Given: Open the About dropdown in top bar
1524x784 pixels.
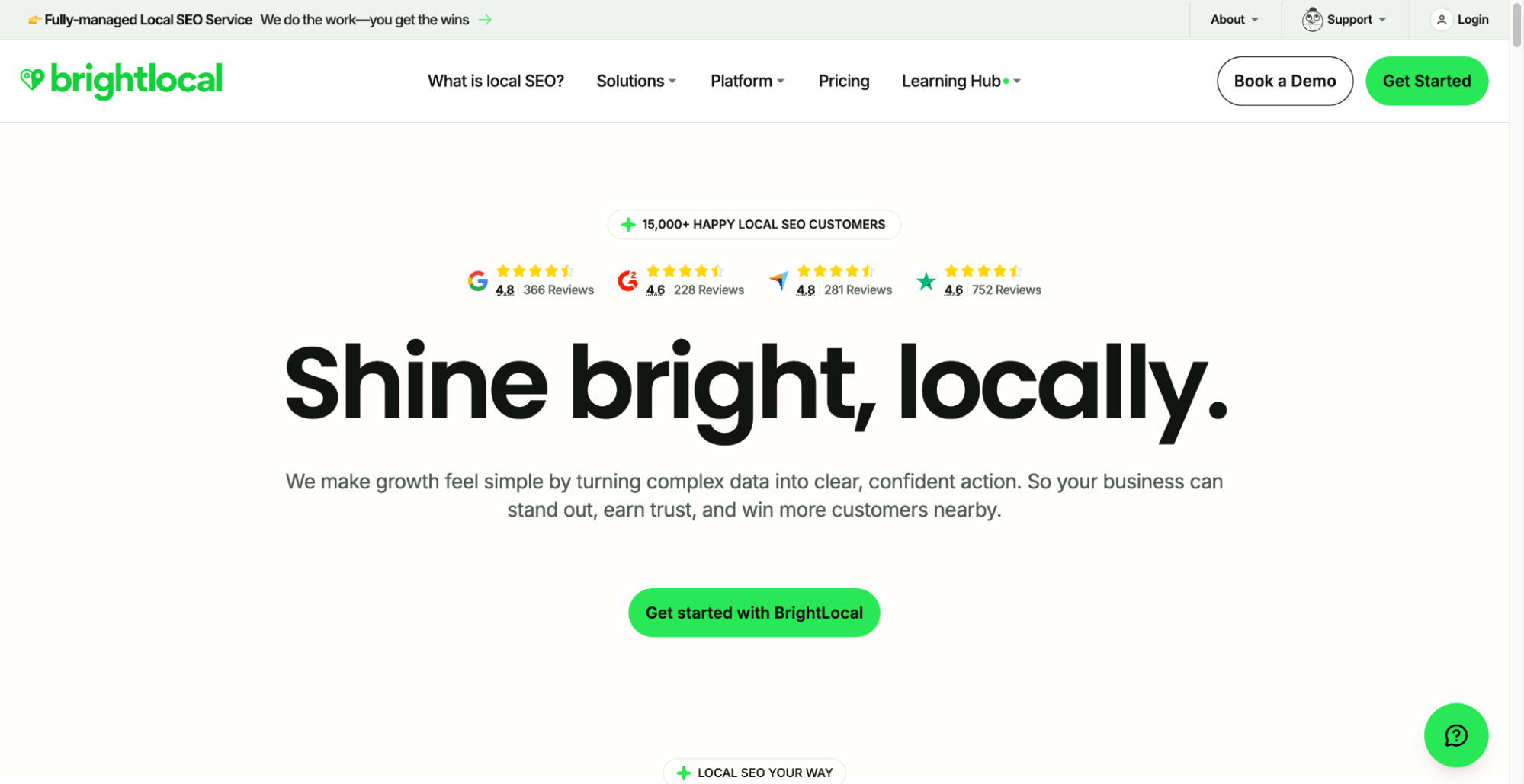Looking at the screenshot, I should point(1234,20).
